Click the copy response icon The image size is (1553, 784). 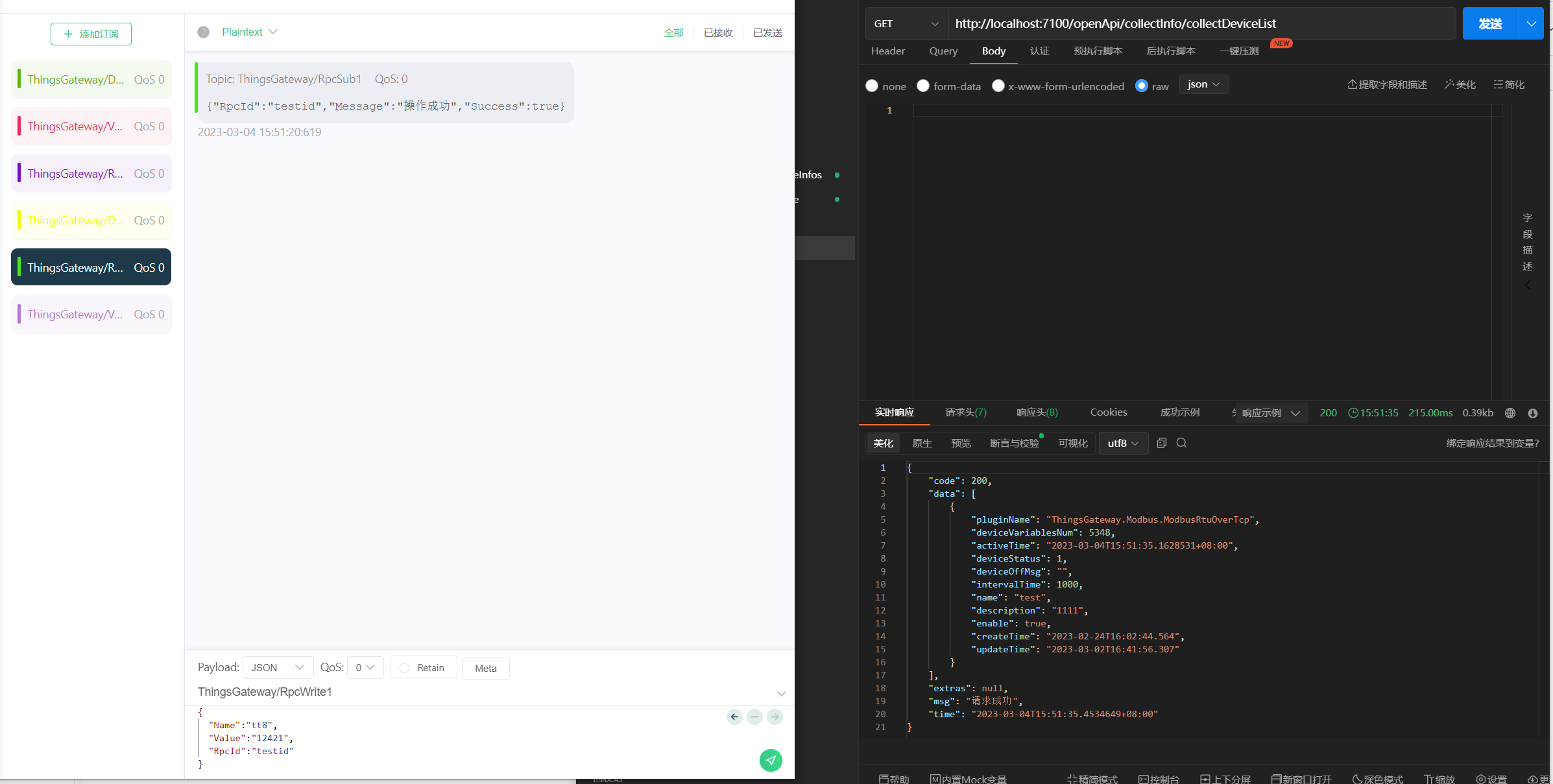[x=1161, y=443]
